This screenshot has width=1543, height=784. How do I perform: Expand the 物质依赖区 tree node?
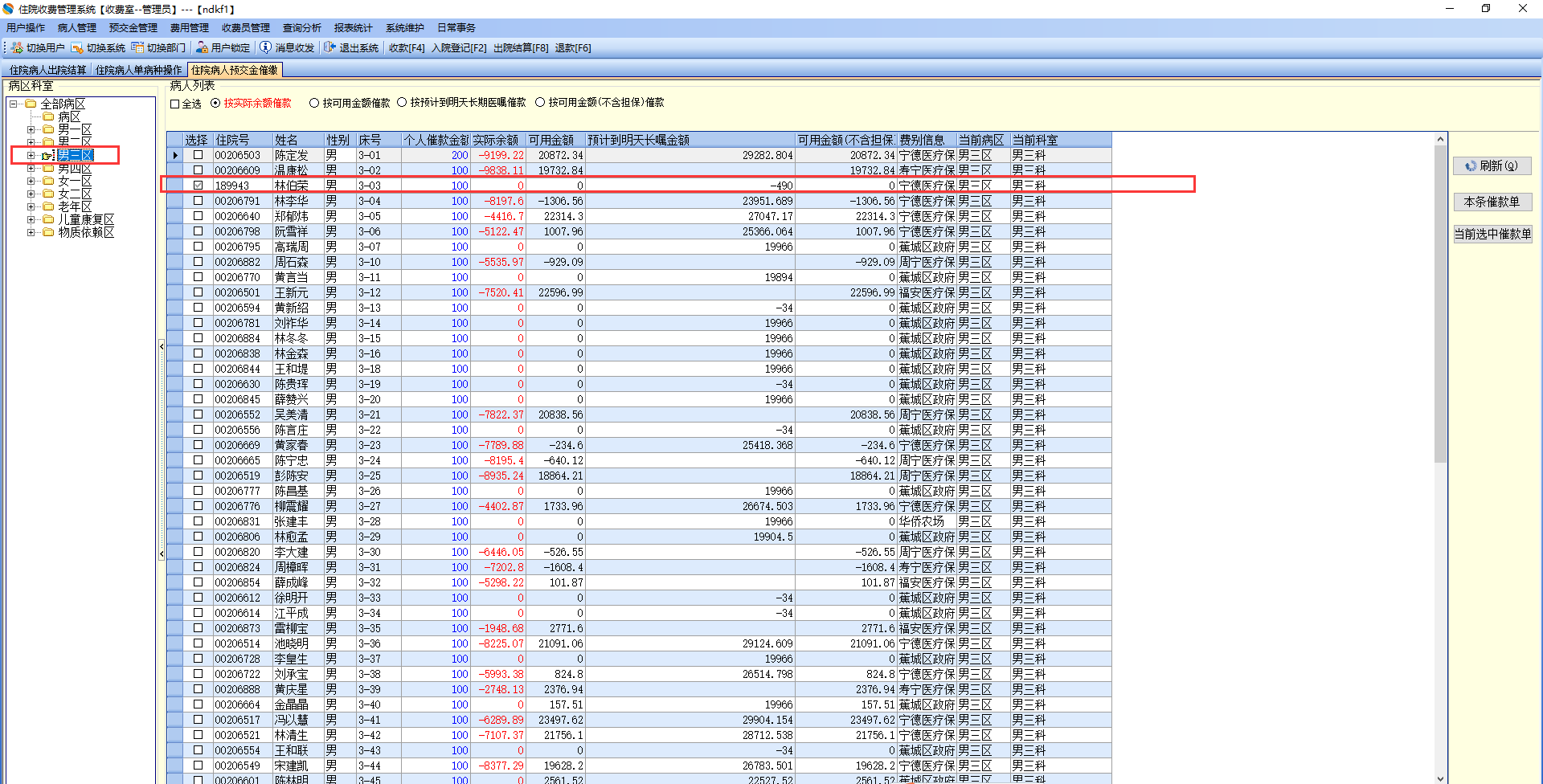point(31,232)
